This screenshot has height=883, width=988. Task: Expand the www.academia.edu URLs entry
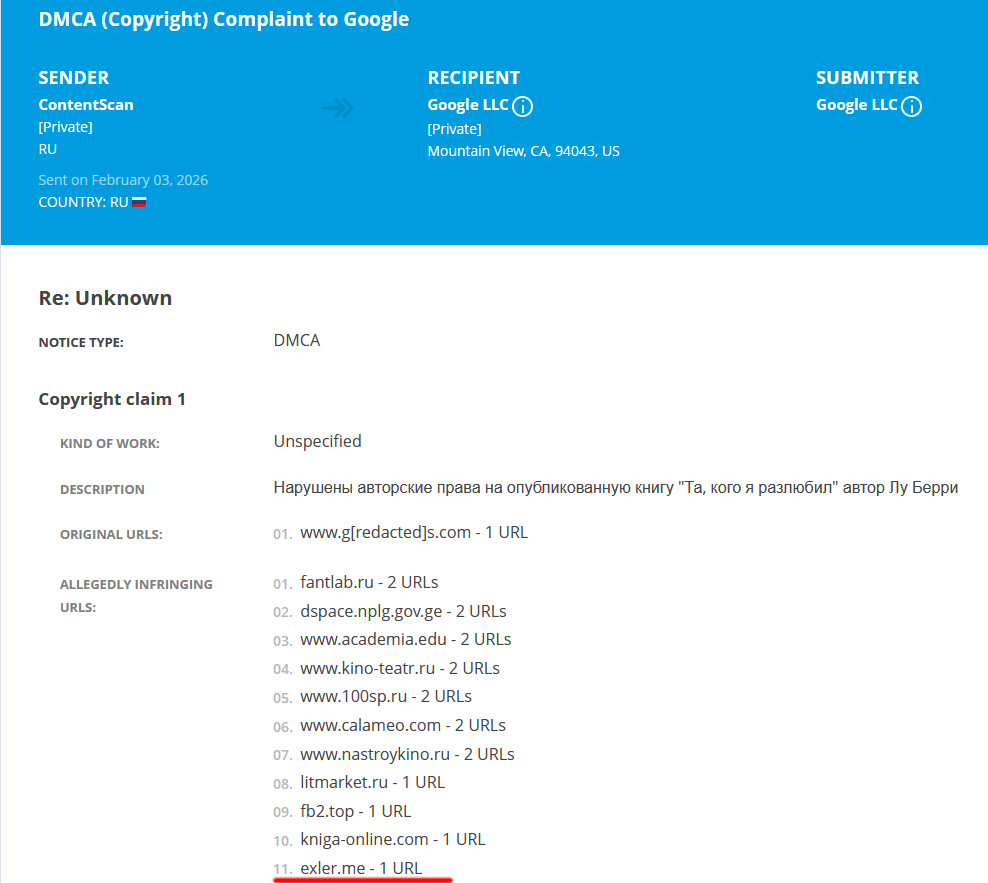[405, 639]
